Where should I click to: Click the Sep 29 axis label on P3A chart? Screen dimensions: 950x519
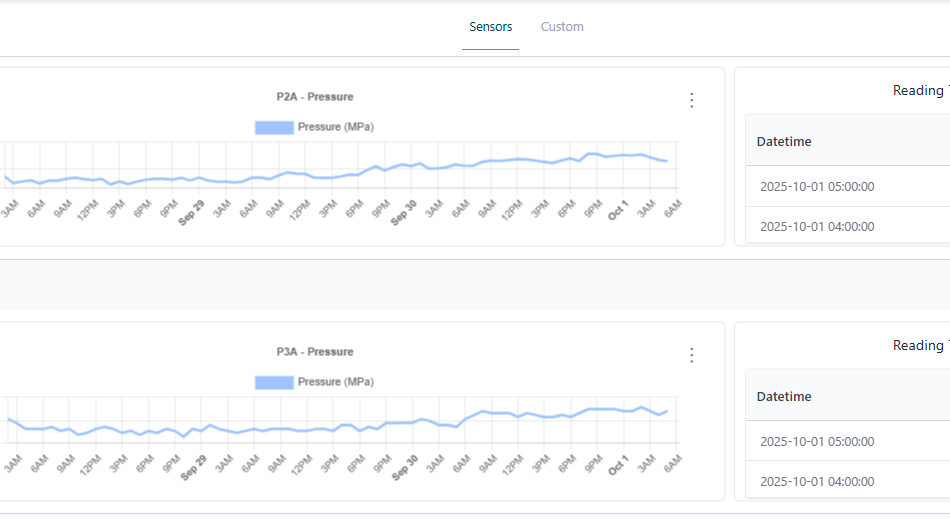(x=194, y=466)
